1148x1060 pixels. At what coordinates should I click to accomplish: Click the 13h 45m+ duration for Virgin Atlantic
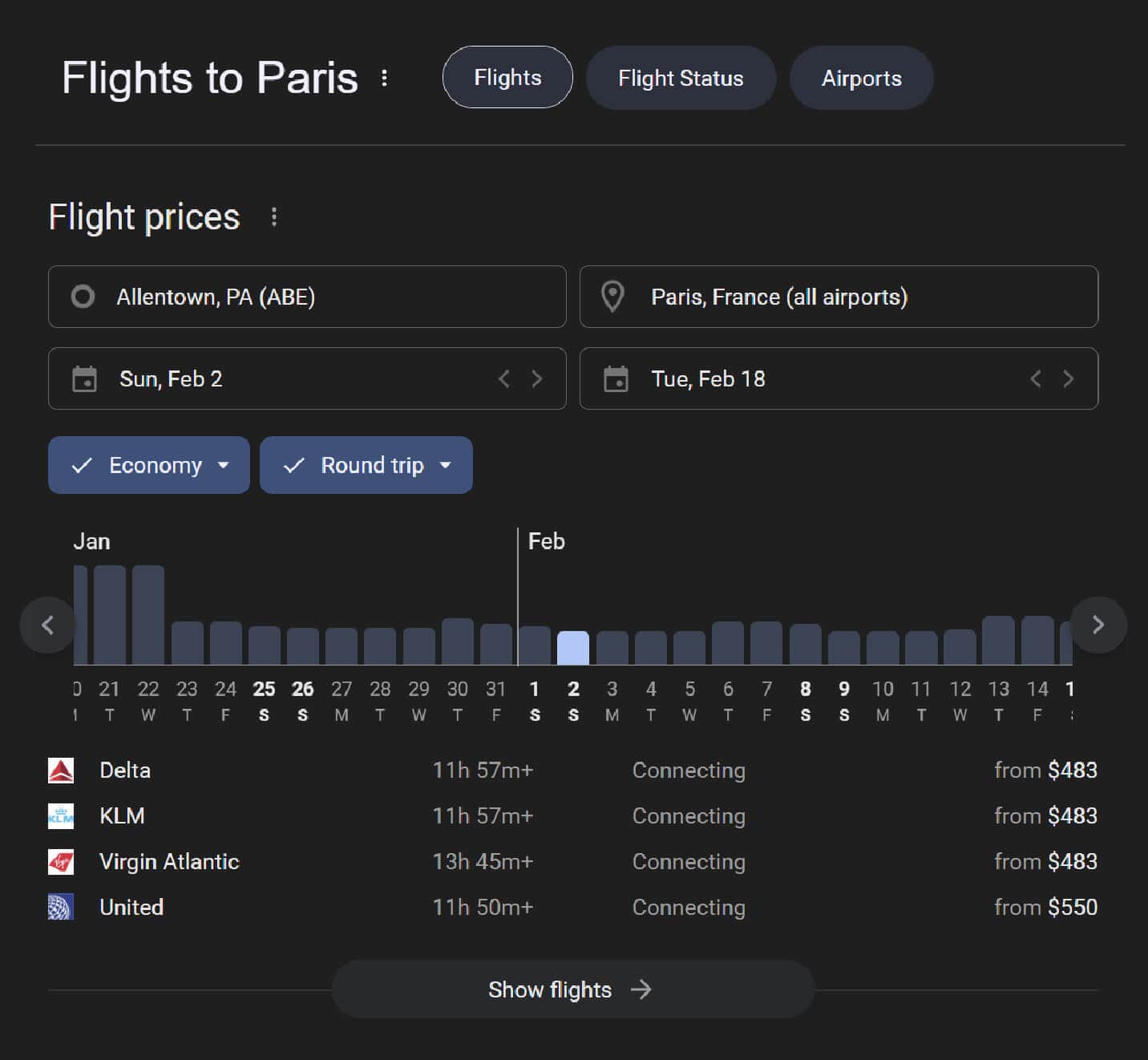coord(483,862)
